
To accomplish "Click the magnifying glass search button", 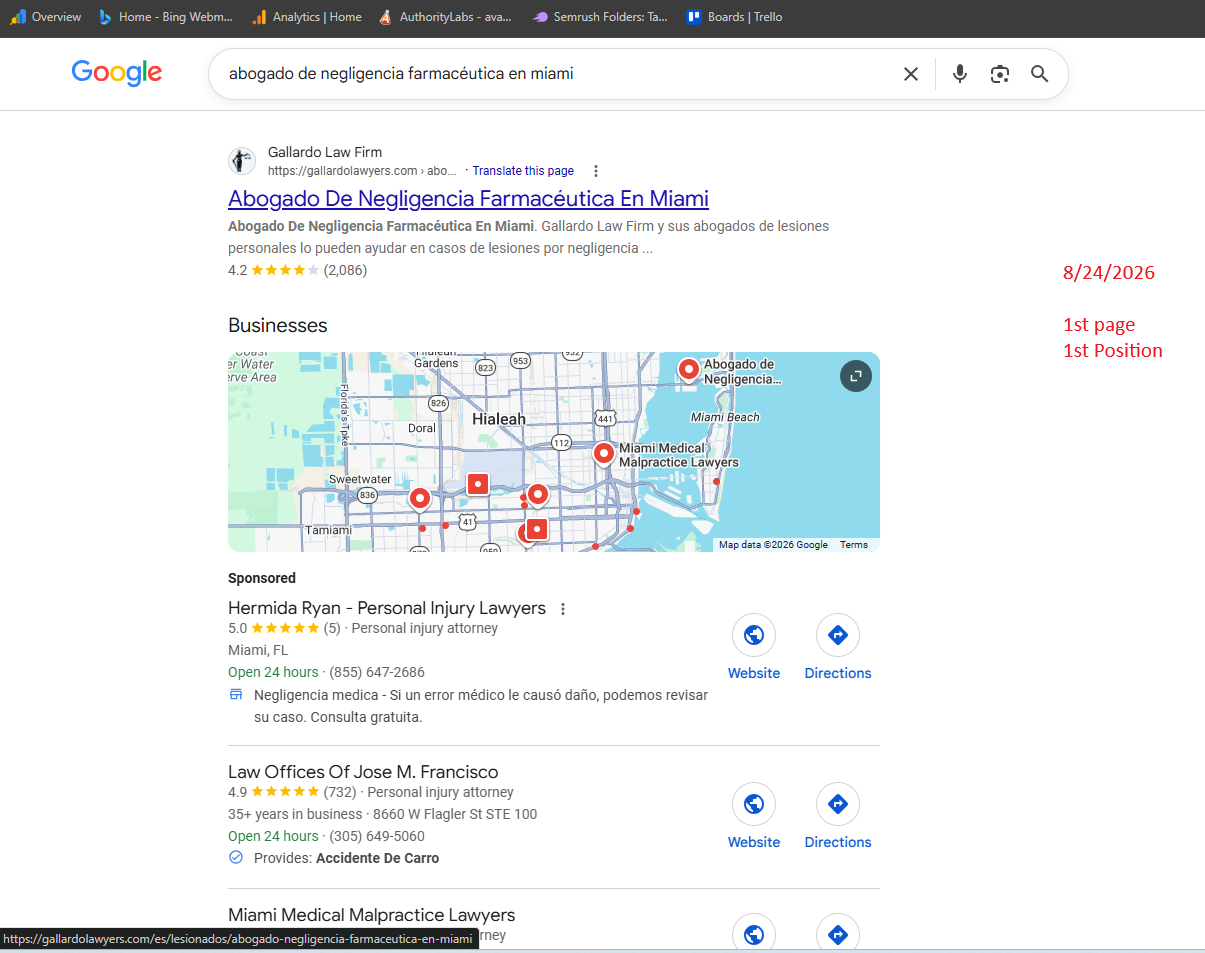I will [1040, 74].
